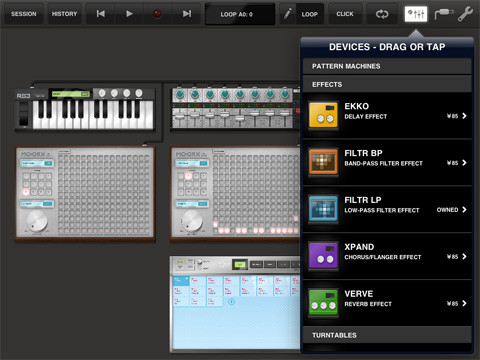
Task: Collapse the Effects section
Action: click(x=387, y=84)
